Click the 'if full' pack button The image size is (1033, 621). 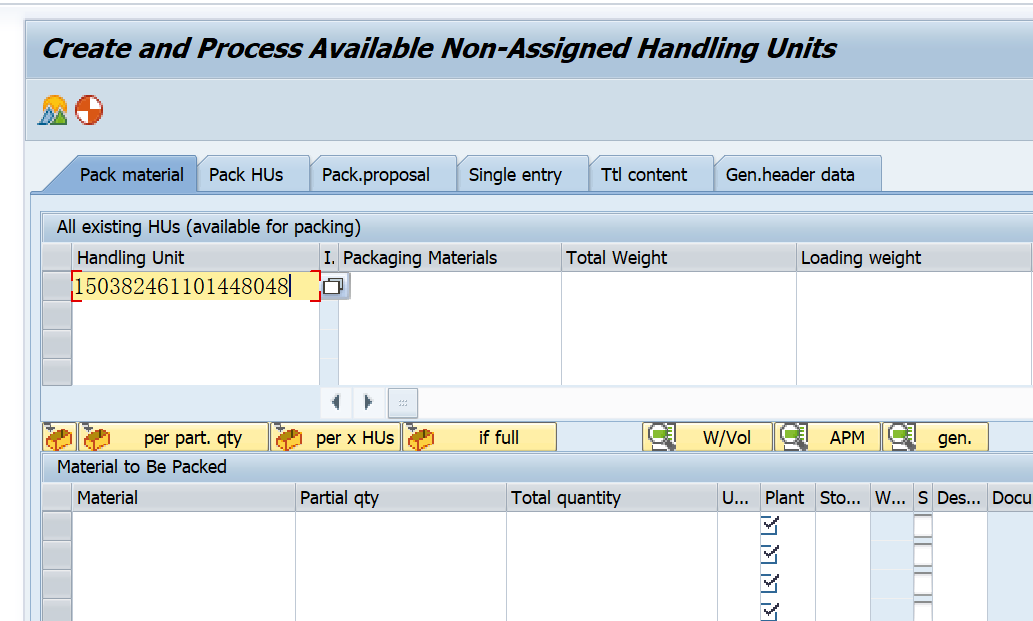(x=480, y=437)
